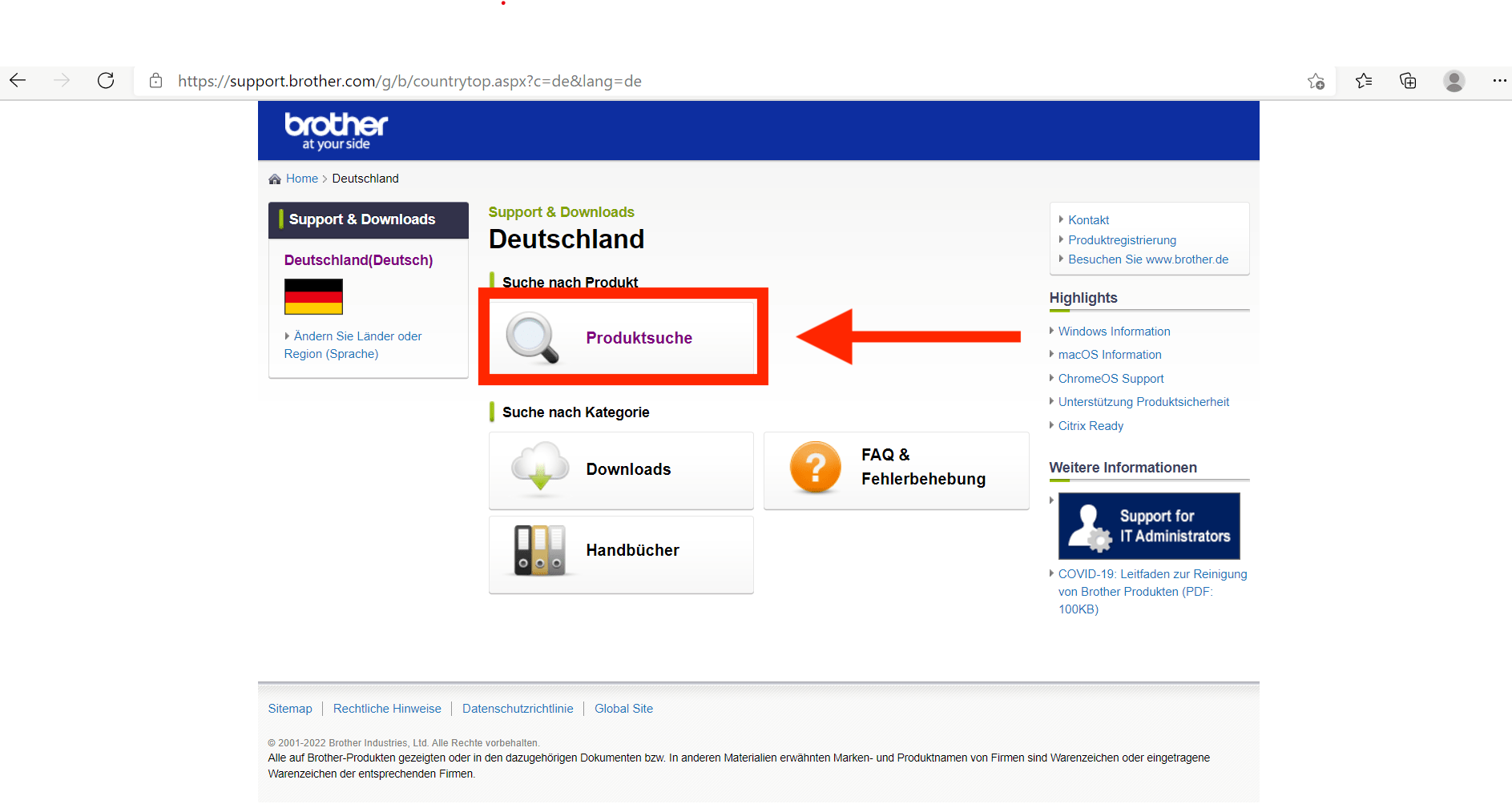The height and width of the screenshot is (812, 1512).
Task: Click the Support & Downloads sidebar header
Action: pyautogui.click(x=368, y=219)
